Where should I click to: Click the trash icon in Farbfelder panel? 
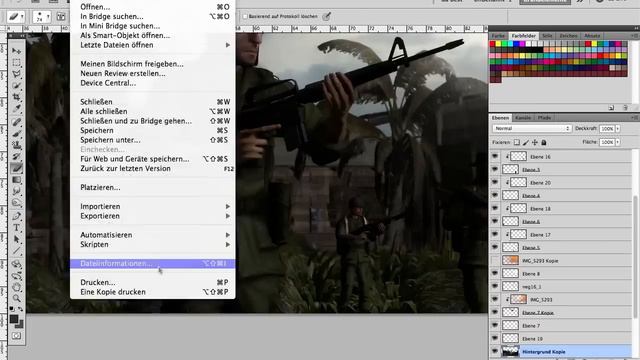pos(625,108)
